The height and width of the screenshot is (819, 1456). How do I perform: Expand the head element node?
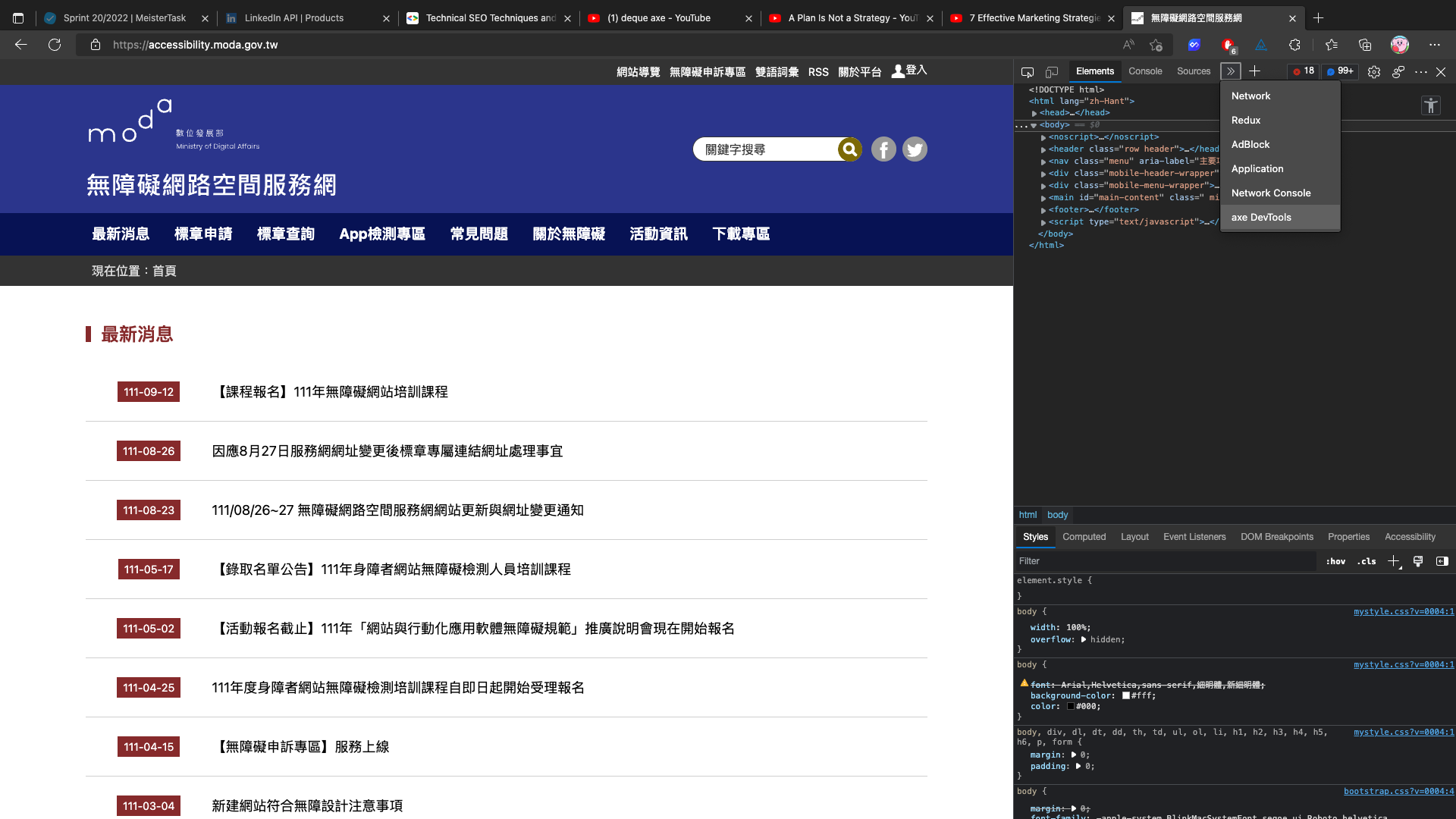point(1034,113)
